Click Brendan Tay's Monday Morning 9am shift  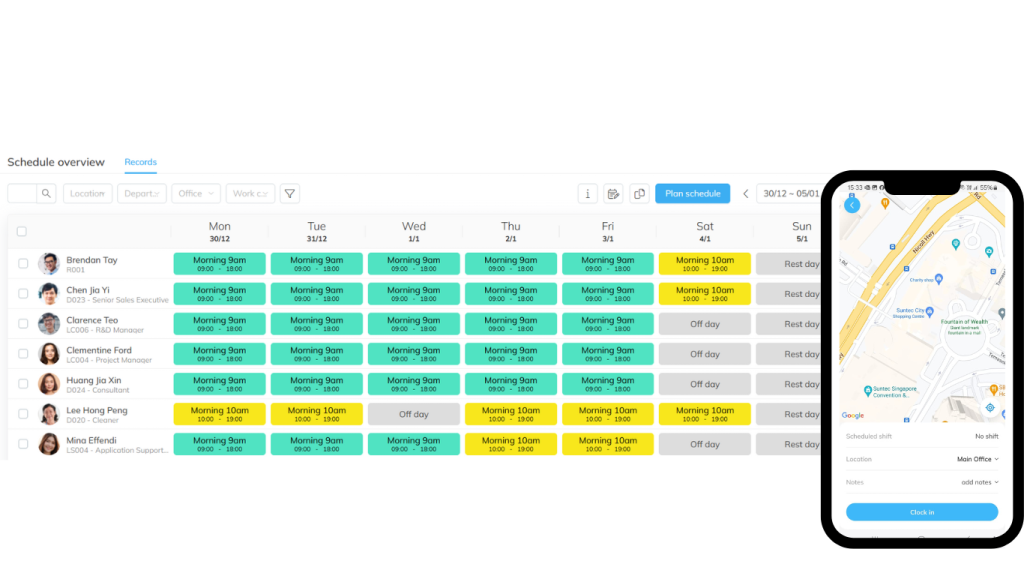click(x=219, y=264)
